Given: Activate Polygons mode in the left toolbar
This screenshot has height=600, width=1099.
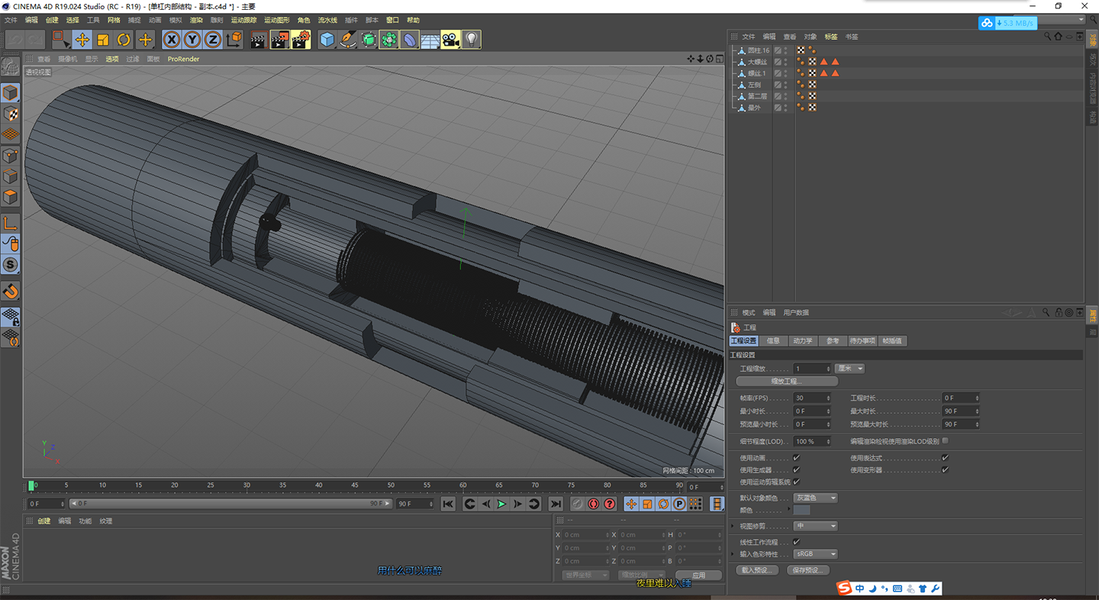Looking at the screenshot, I should (x=11, y=197).
